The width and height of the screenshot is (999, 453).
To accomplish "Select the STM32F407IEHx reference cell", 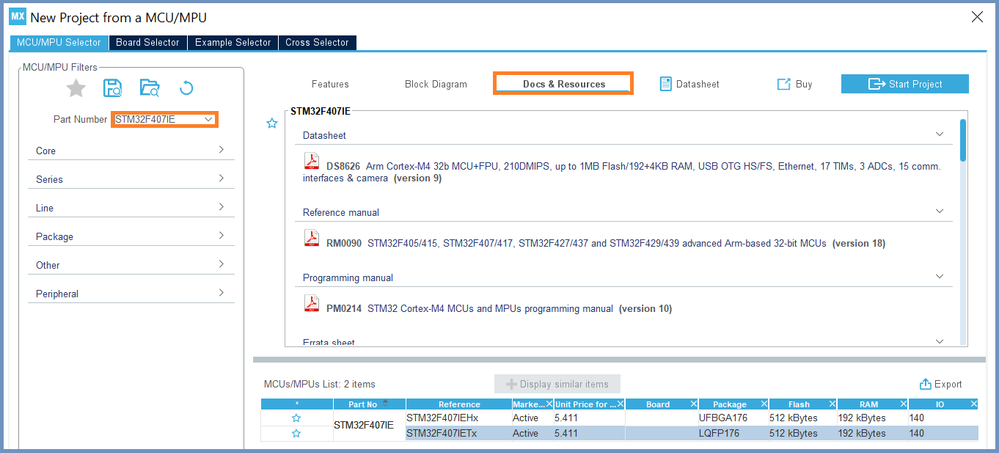I will point(458,418).
